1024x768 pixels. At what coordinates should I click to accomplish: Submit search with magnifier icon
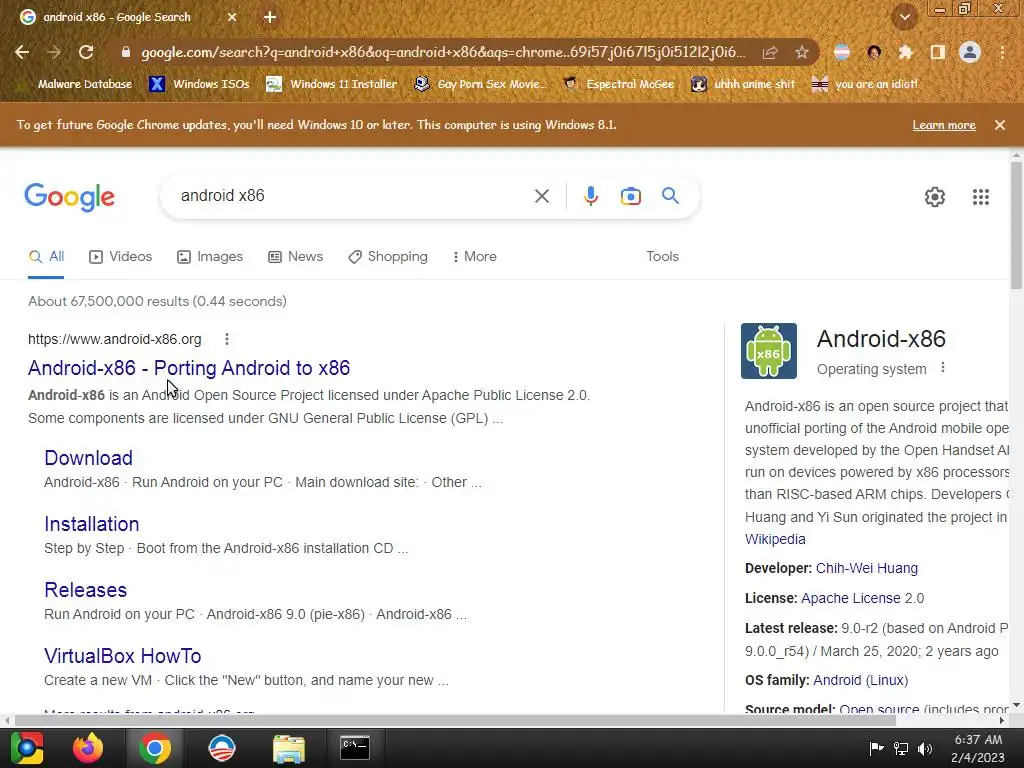670,195
